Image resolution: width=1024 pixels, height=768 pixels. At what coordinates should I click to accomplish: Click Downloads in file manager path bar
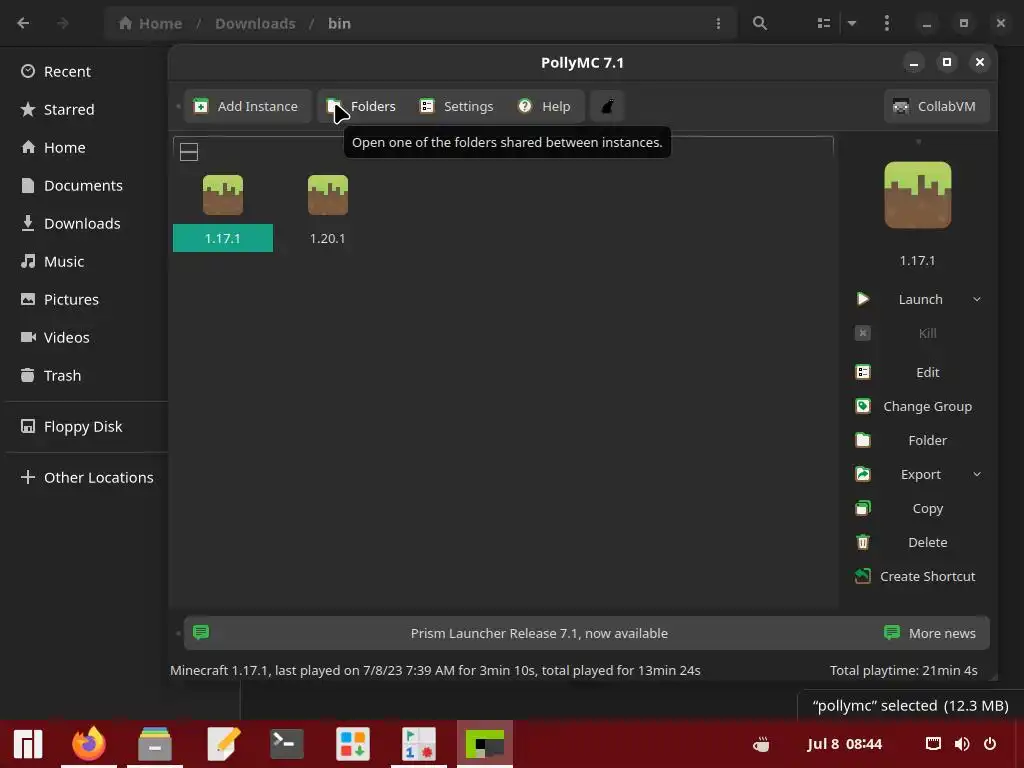pos(255,24)
